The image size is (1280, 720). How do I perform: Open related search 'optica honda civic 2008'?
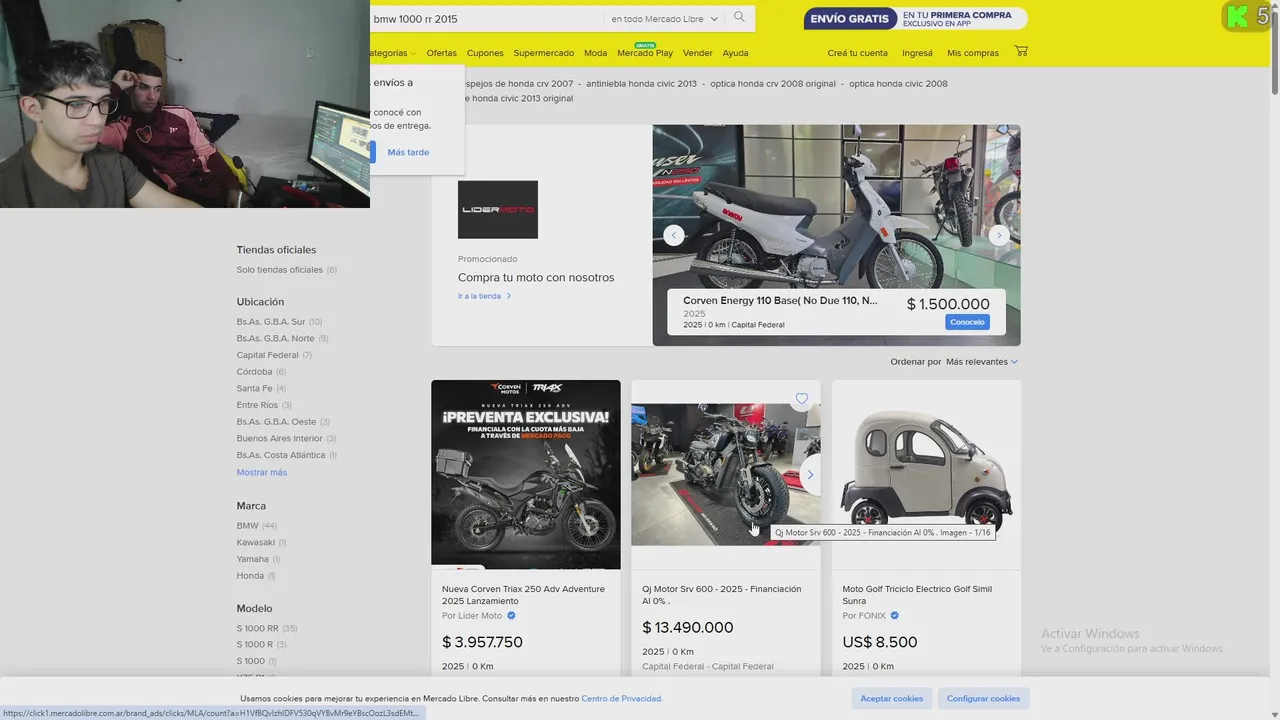click(x=898, y=84)
